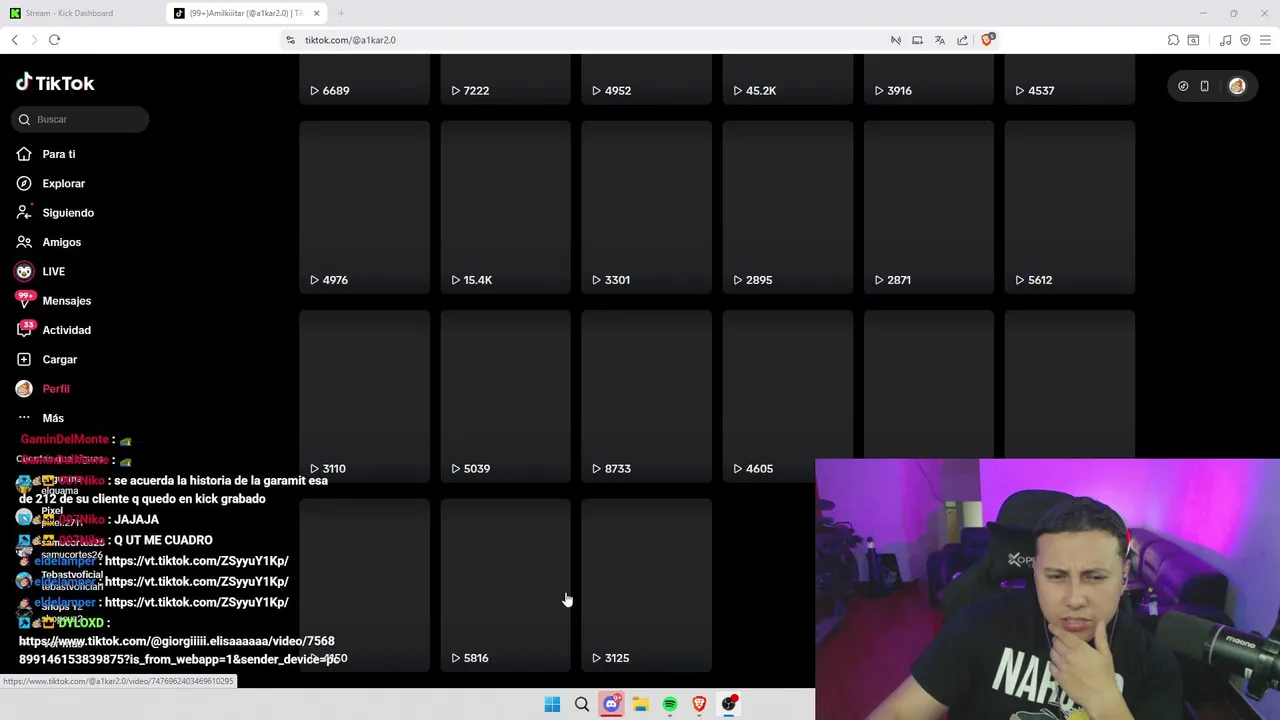This screenshot has height=720, width=1280.
Task: Open the Brave VPN shield icon
Action: (1245, 40)
